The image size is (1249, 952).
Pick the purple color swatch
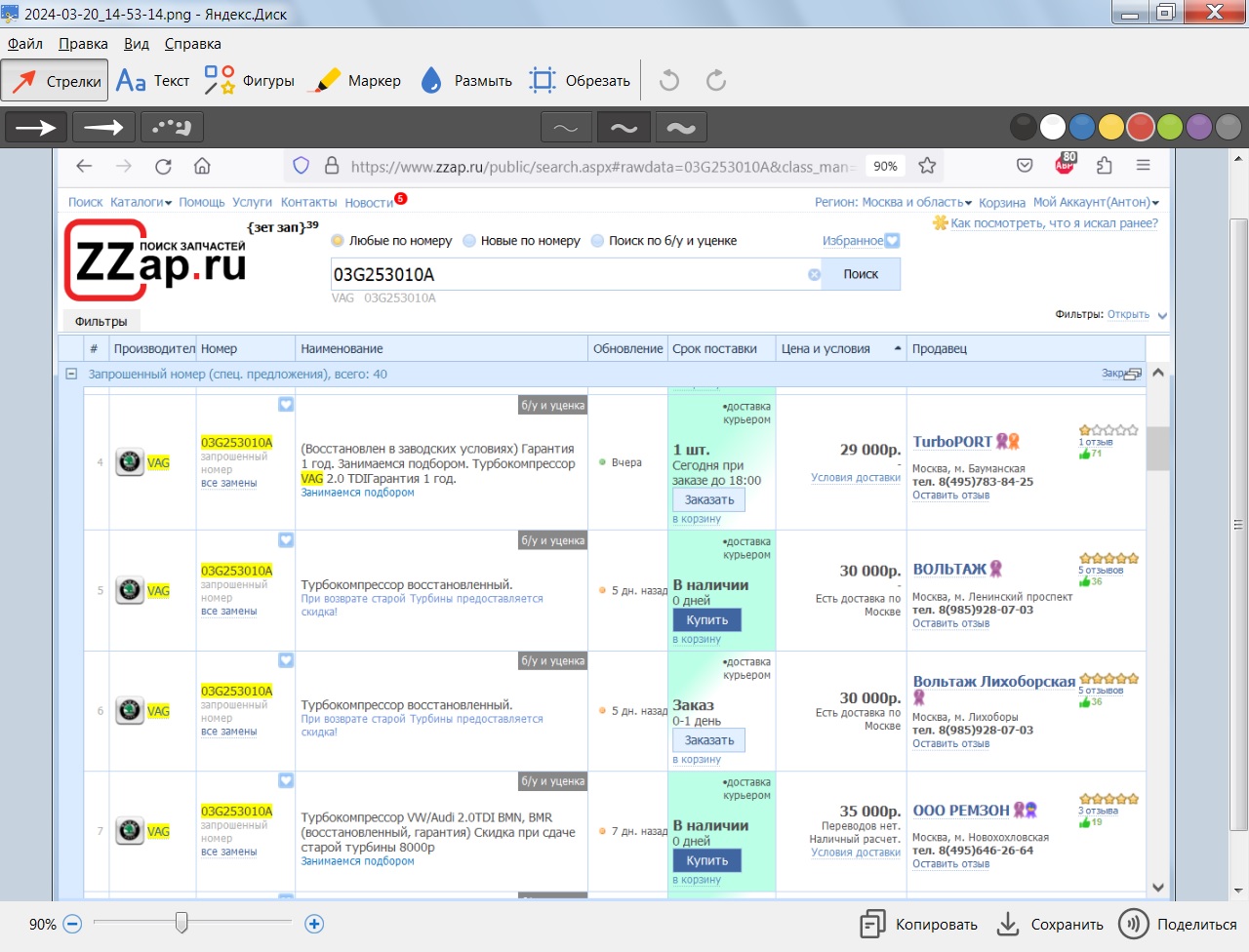pyautogui.click(x=1199, y=127)
